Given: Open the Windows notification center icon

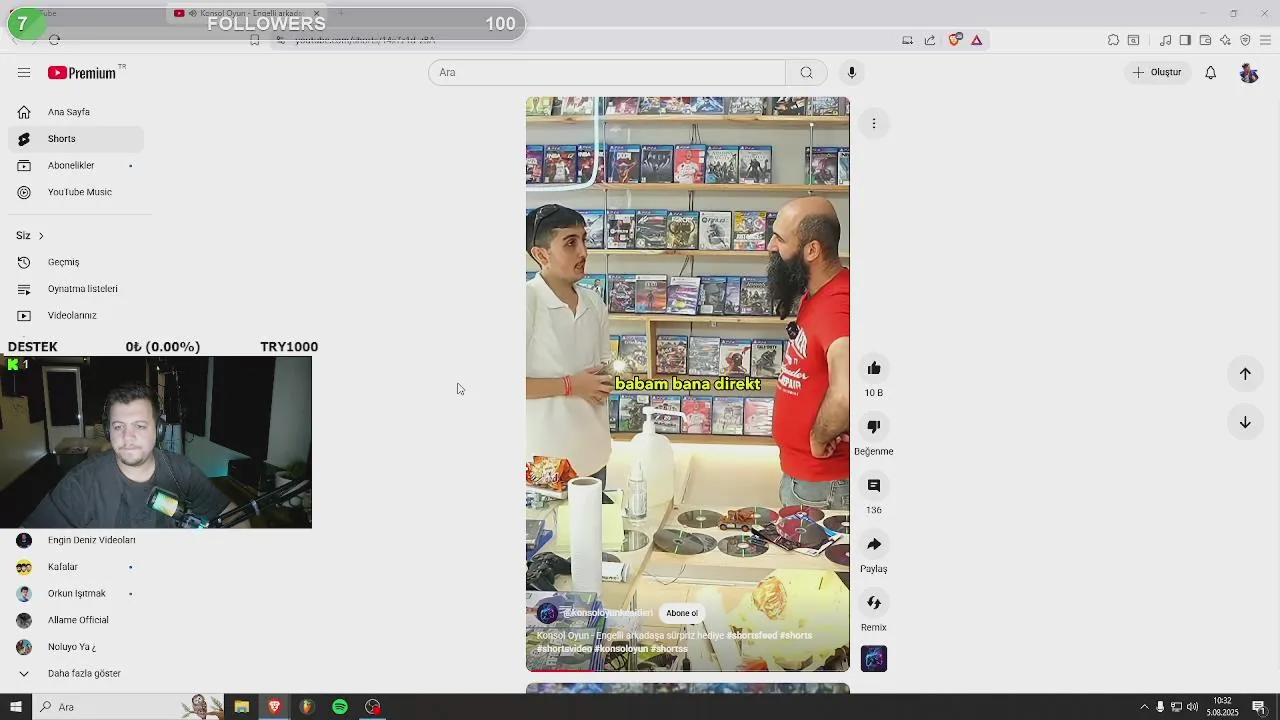Looking at the screenshot, I should point(1259,707).
